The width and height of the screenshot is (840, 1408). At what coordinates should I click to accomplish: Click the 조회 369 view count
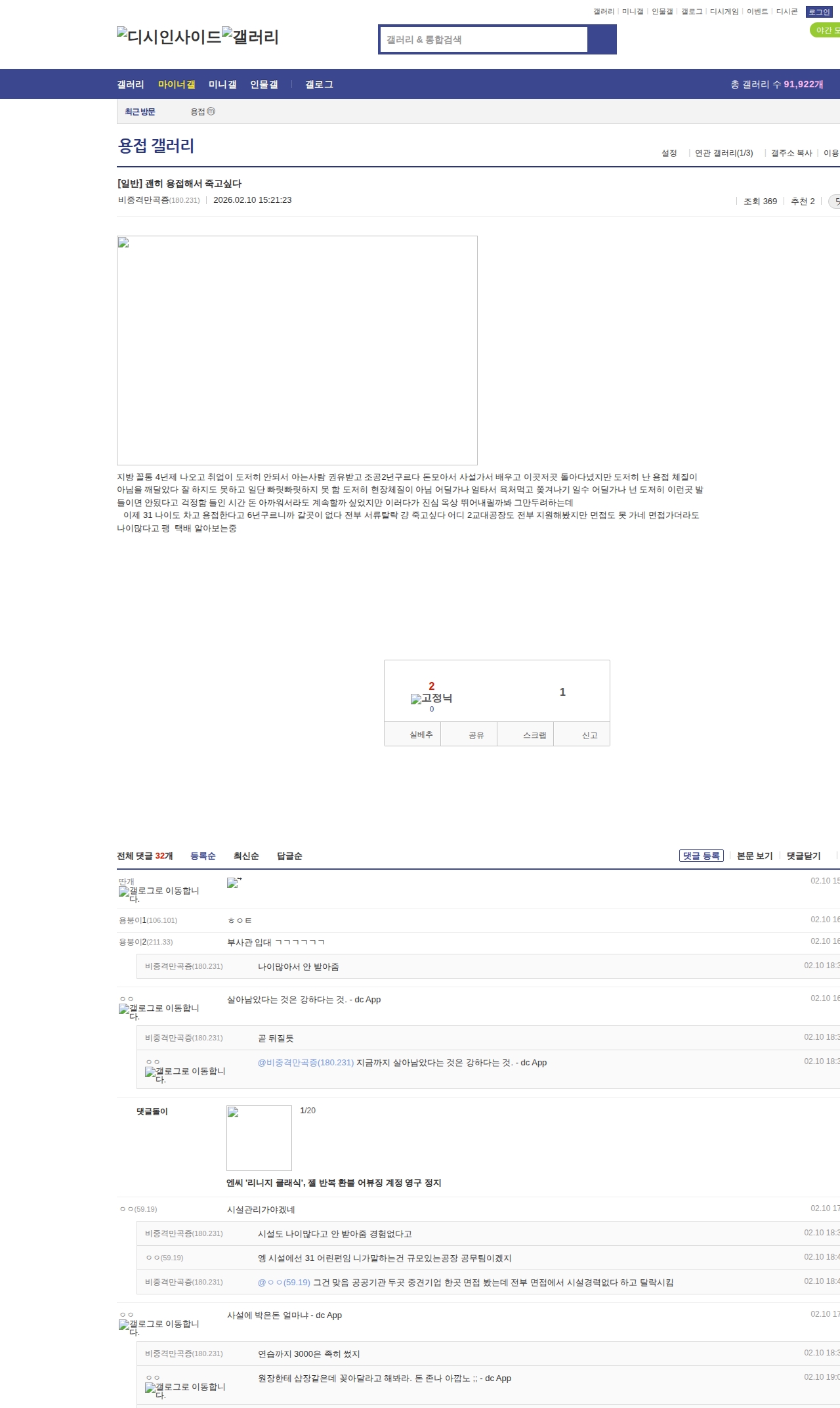tap(760, 202)
